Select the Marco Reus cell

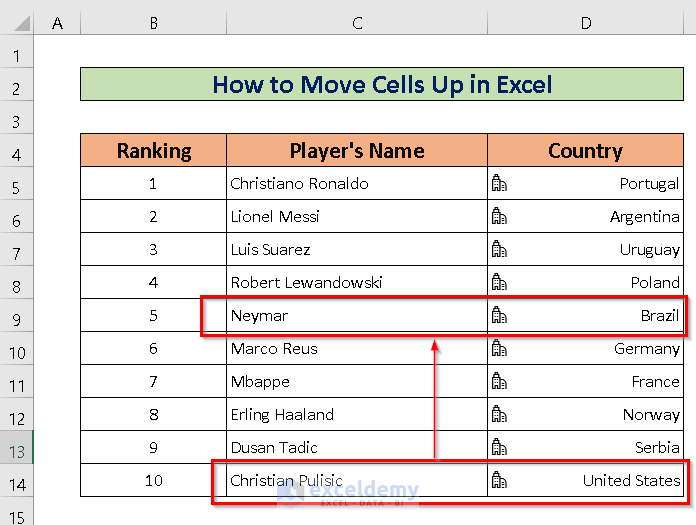click(357, 348)
